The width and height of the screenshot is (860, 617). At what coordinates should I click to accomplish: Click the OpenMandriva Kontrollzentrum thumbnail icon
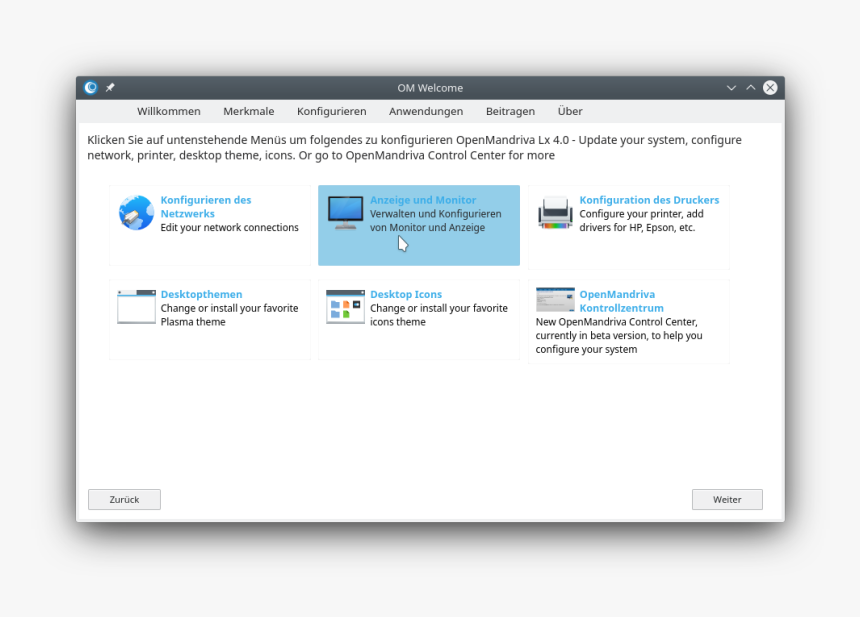point(555,299)
